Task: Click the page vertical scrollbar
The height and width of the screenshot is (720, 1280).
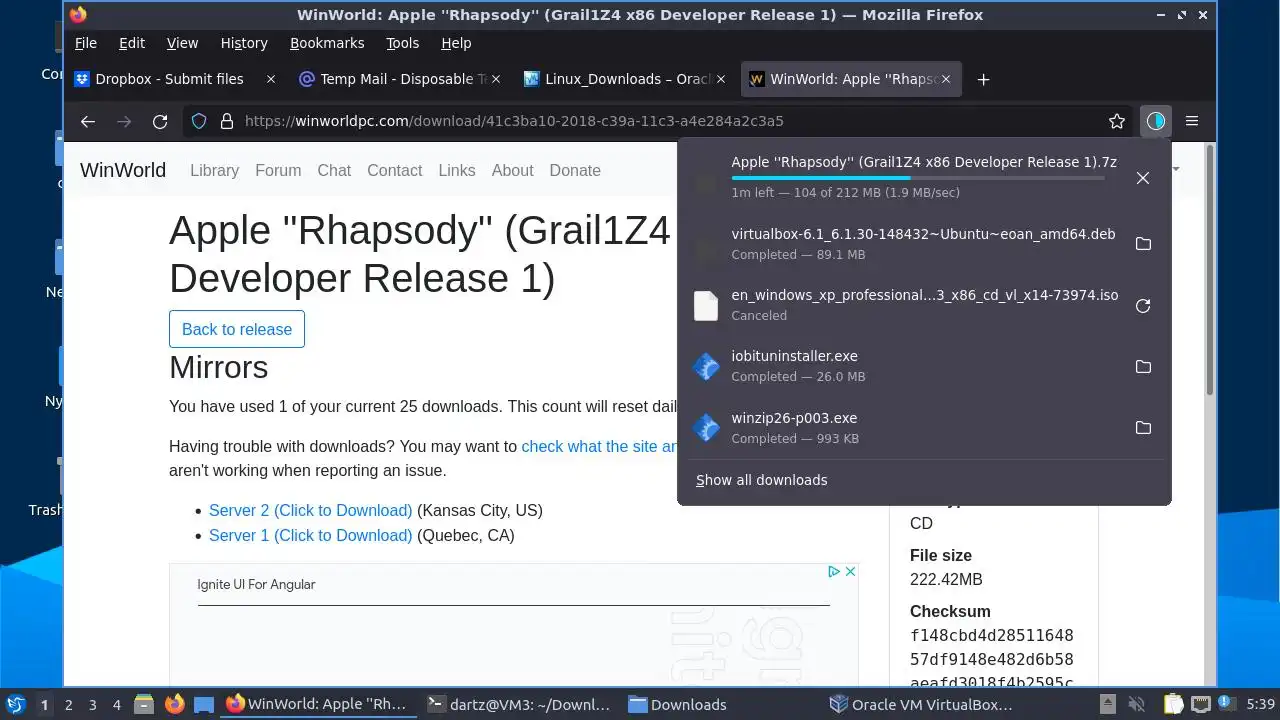Action: point(1209,270)
